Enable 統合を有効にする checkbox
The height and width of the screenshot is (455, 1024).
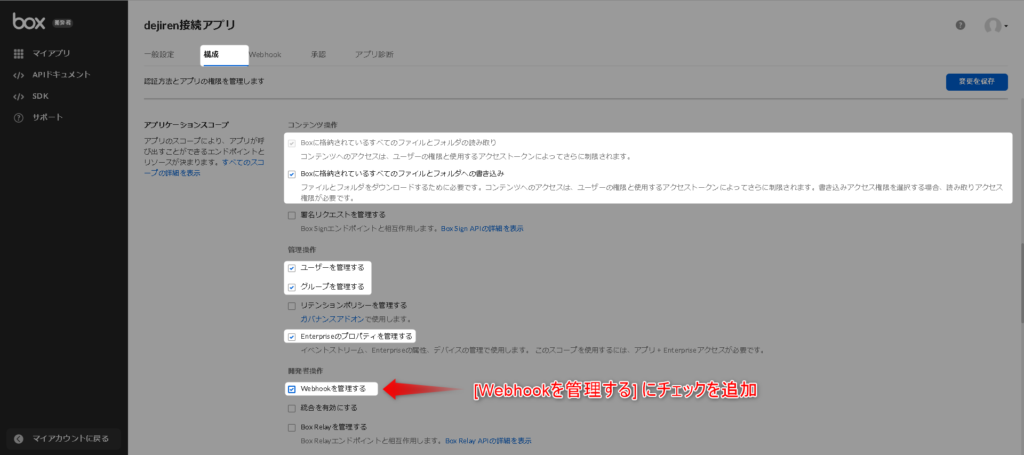pos(291,409)
